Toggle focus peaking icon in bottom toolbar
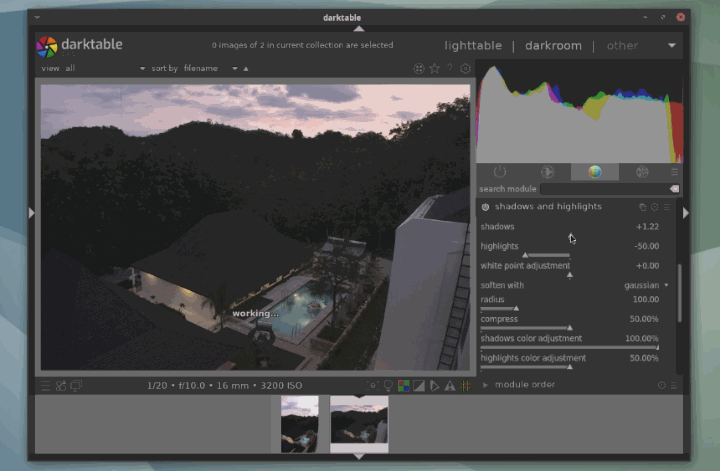This screenshot has width=720, height=471. click(x=372, y=386)
